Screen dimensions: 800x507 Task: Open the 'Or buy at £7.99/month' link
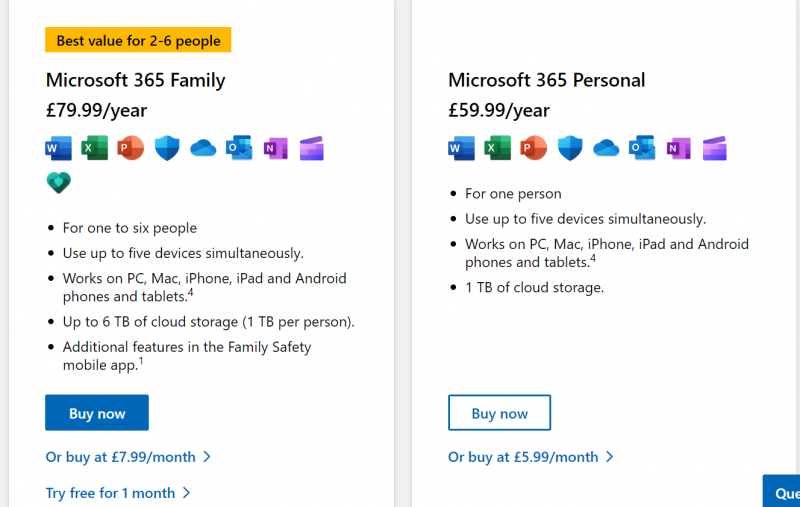coord(121,457)
